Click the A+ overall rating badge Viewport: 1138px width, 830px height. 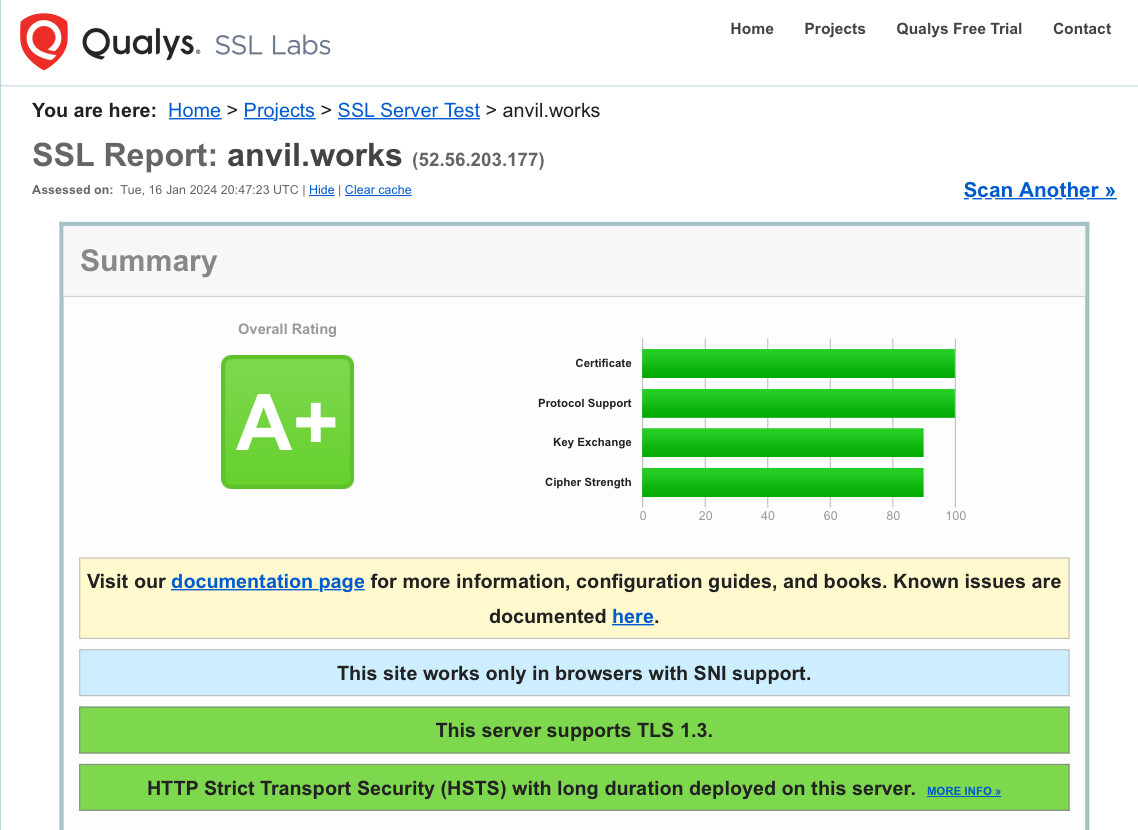pyautogui.click(x=287, y=422)
